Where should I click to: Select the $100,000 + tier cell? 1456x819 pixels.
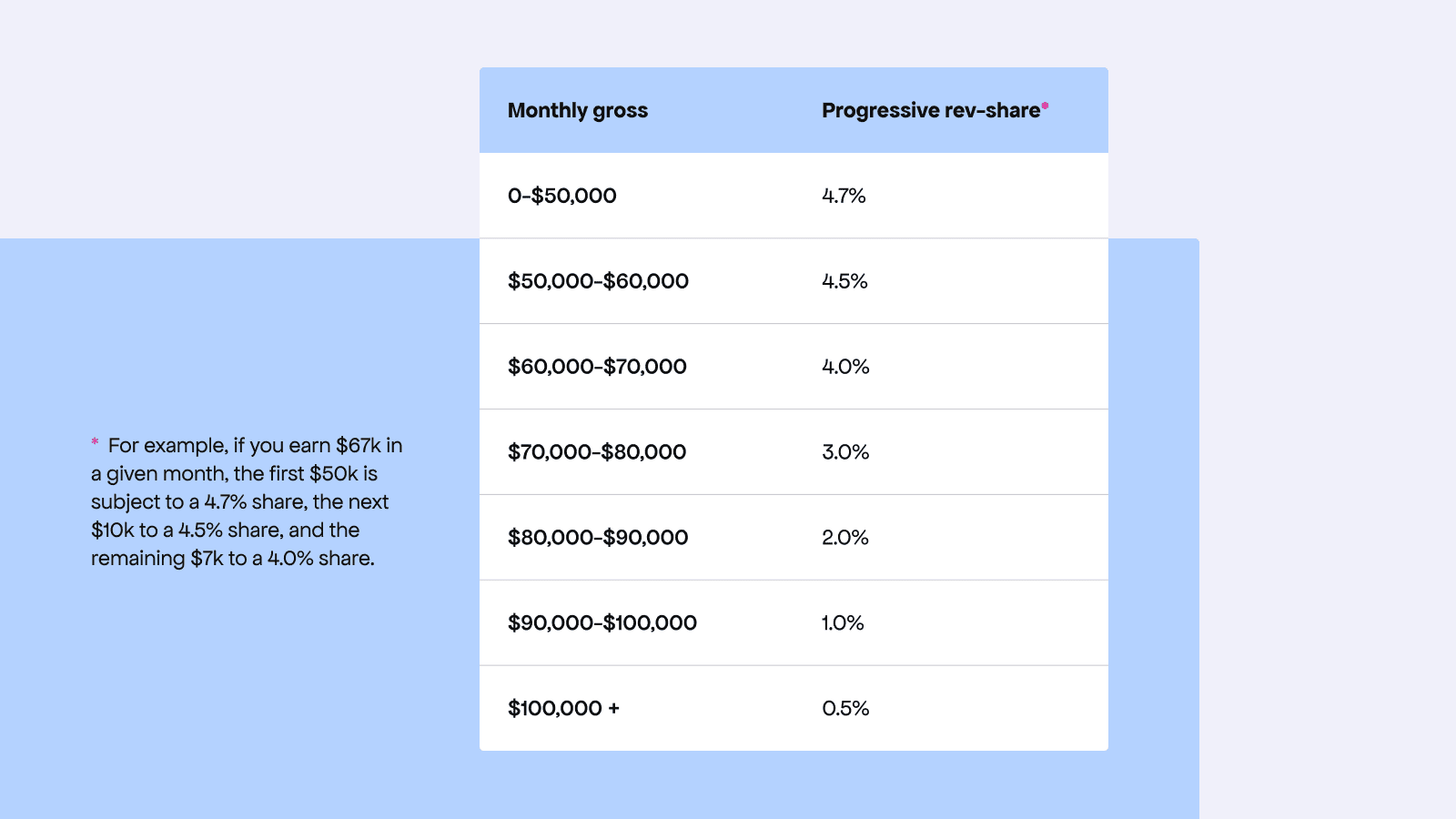point(563,709)
